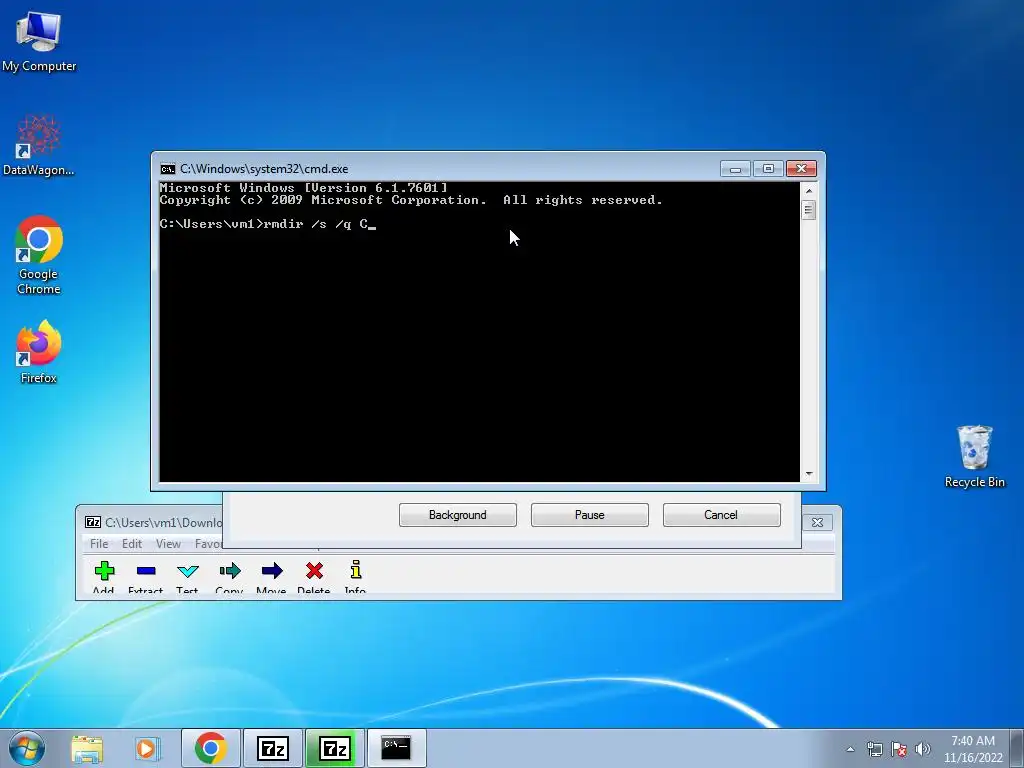Screen dimensions: 1024x768
Task: Launch the DataWagon desktop shortcut
Action: click(39, 145)
